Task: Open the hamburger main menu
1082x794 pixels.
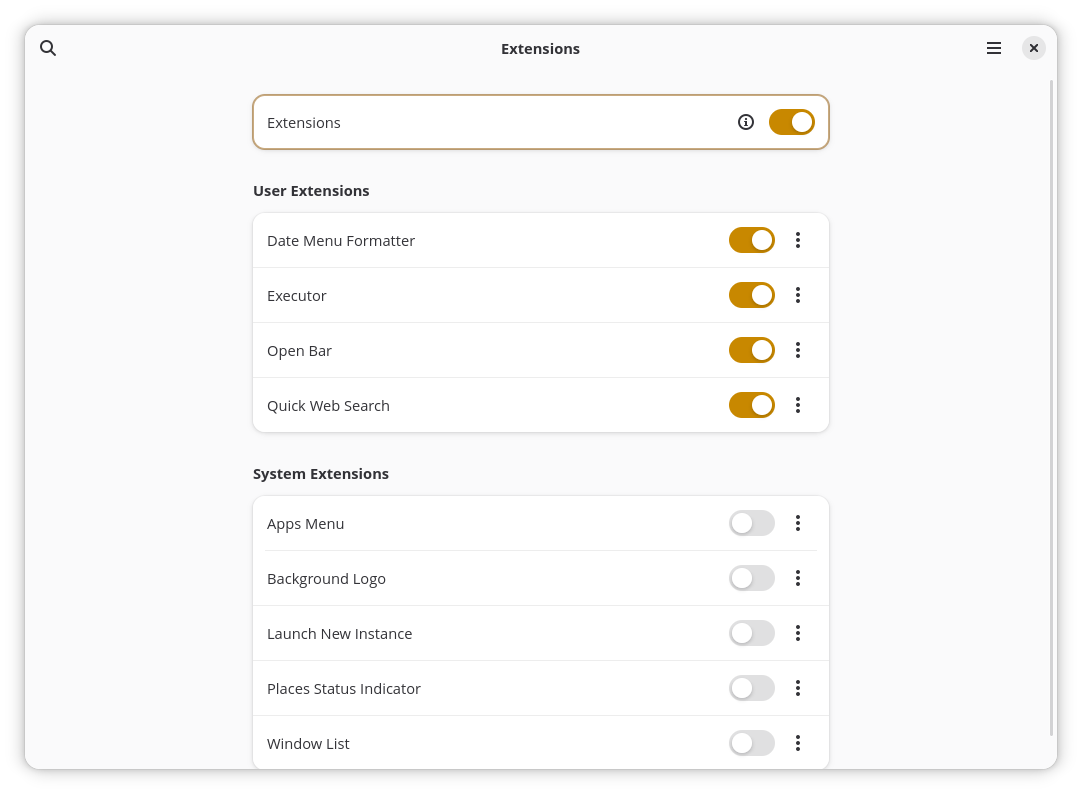Action: pos(994,48)
